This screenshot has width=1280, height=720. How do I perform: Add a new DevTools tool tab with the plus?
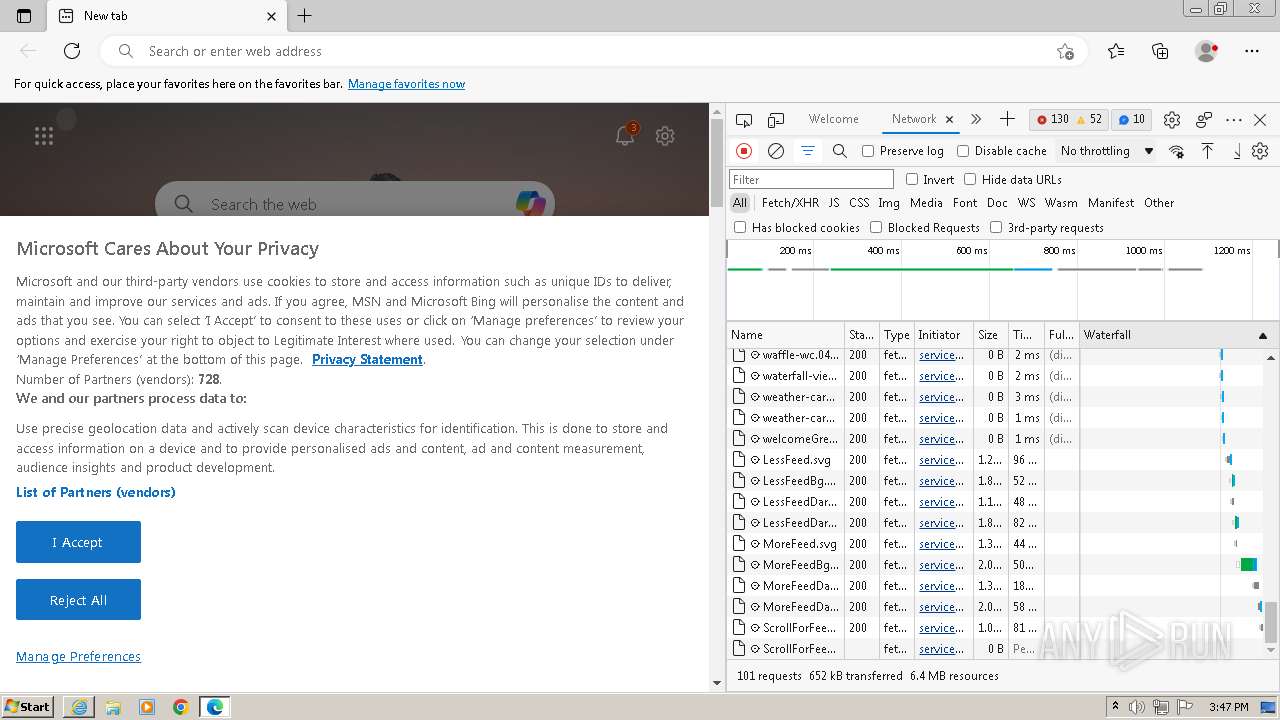click(1007, 119)
